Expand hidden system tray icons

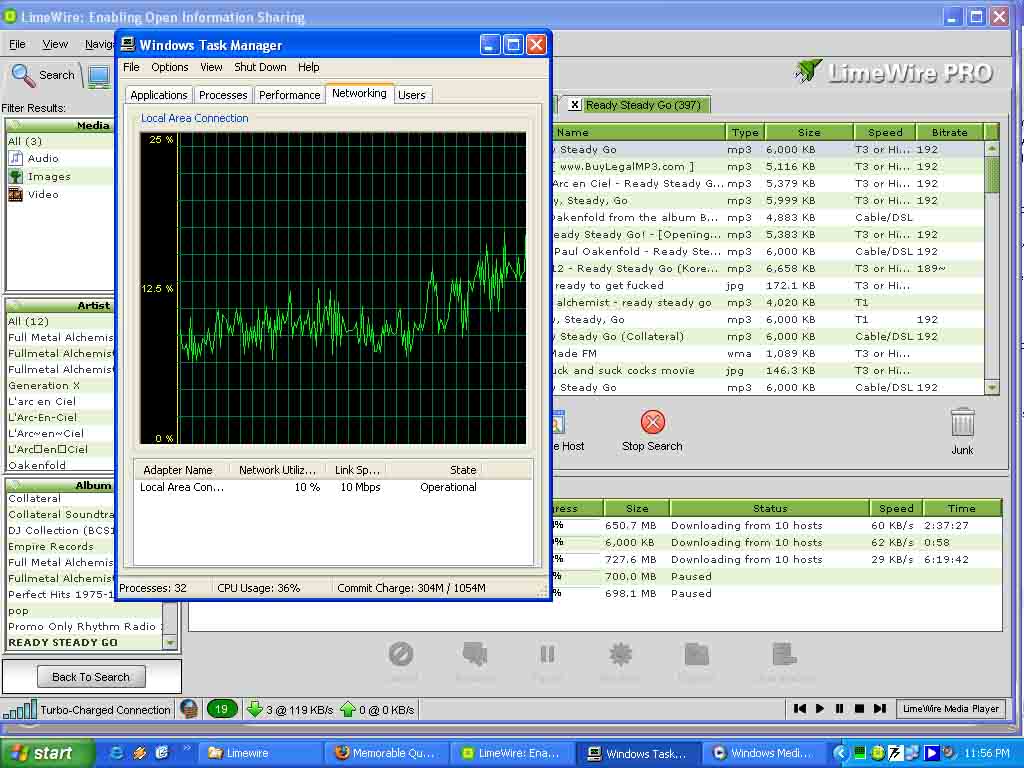(841, 753)
